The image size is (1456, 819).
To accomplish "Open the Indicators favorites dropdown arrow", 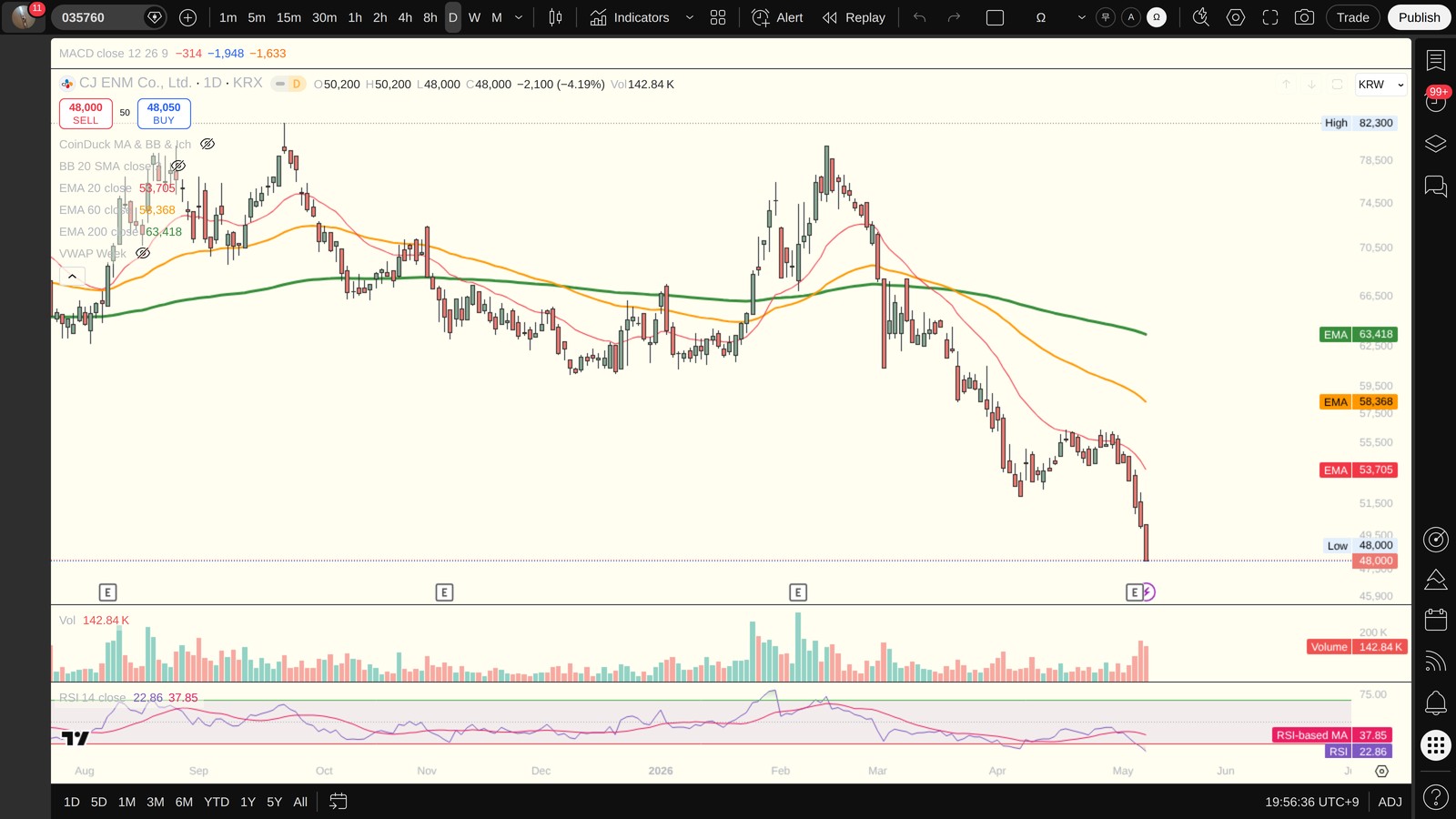I will click(689, 17).
